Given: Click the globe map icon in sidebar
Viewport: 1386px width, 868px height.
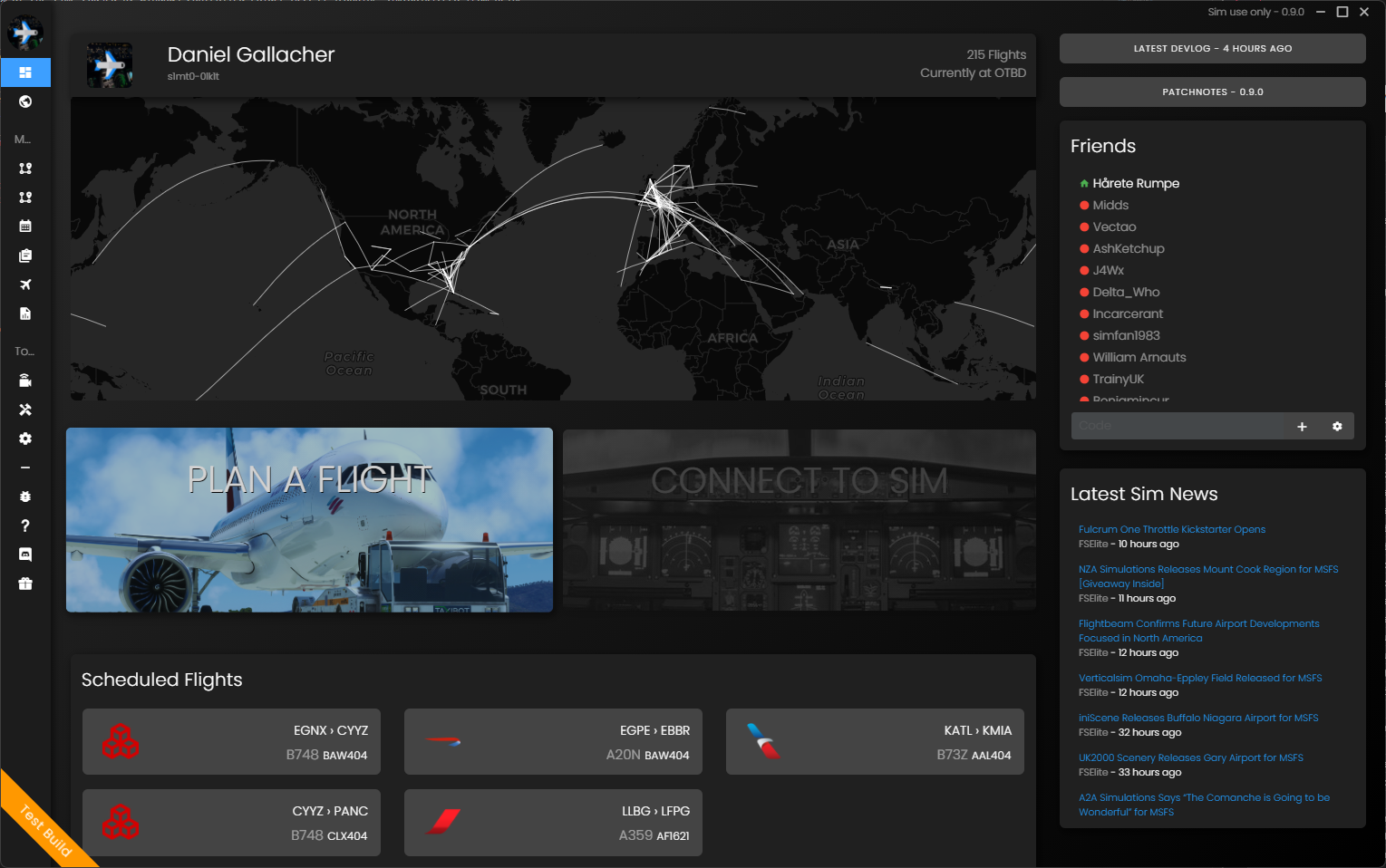Looking at the screenshot, I should tap(25, 101).
